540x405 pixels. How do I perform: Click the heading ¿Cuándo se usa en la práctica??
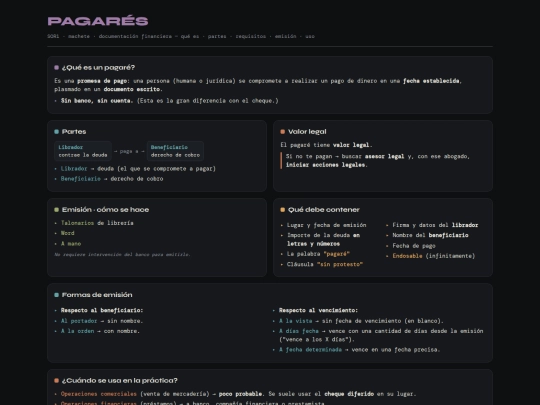click(120, 381)
